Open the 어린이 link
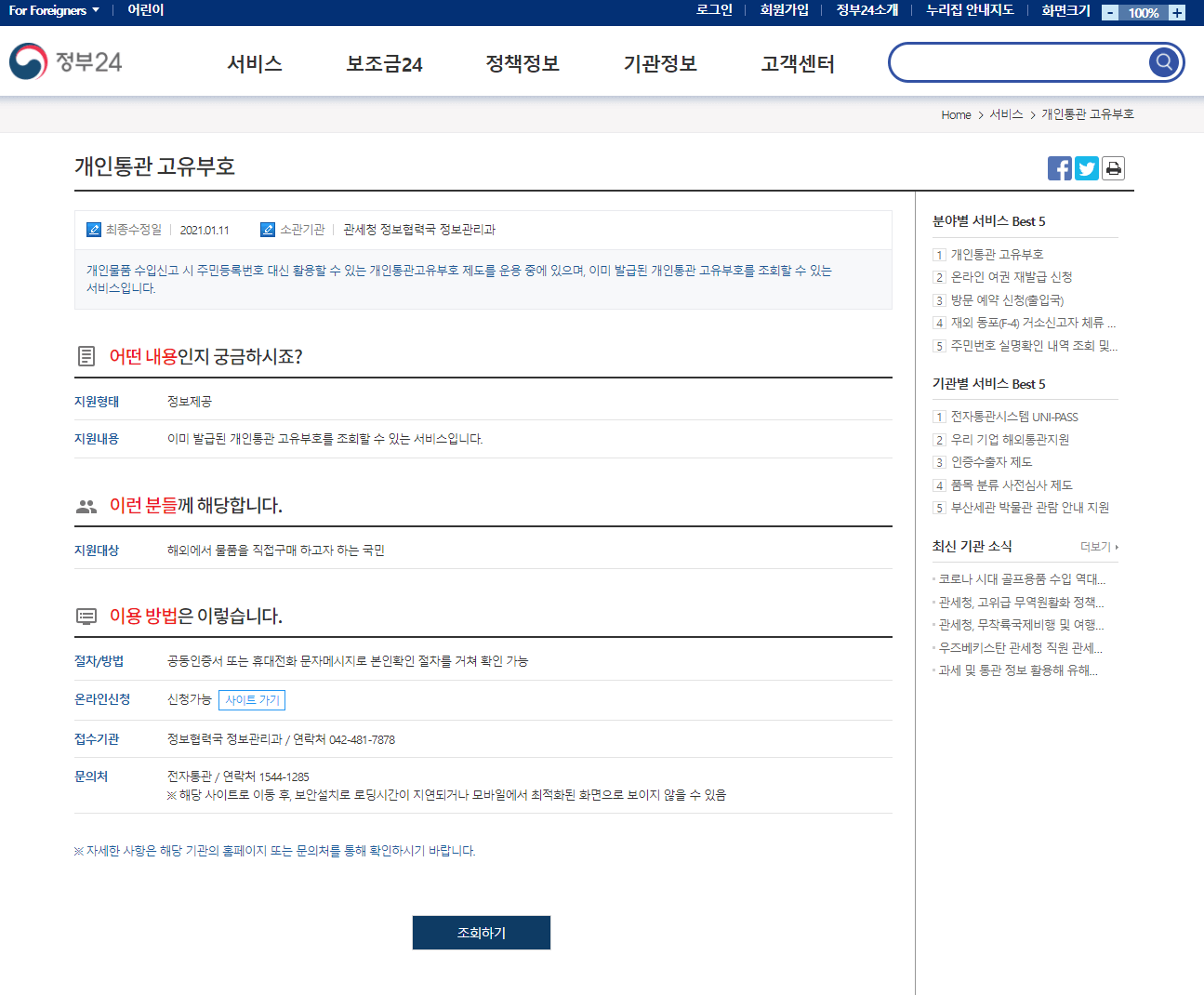Image resolution: width=1204 pixels, height=995 pixels. click(146, 10)
